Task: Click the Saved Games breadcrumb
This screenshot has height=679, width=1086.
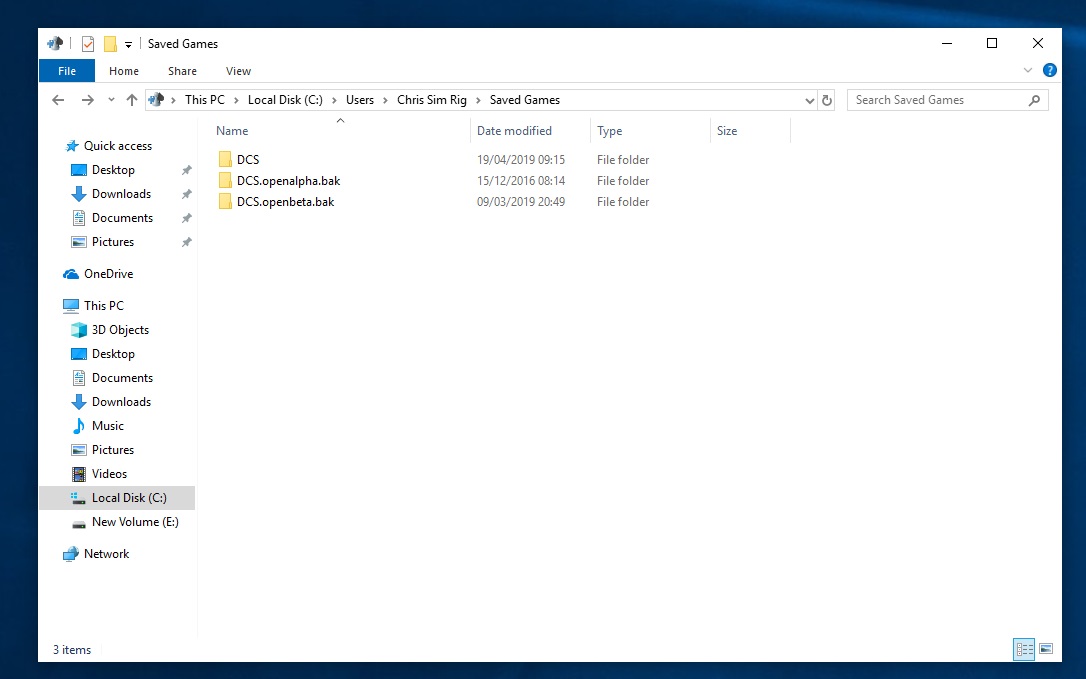Action: (525, 100)
